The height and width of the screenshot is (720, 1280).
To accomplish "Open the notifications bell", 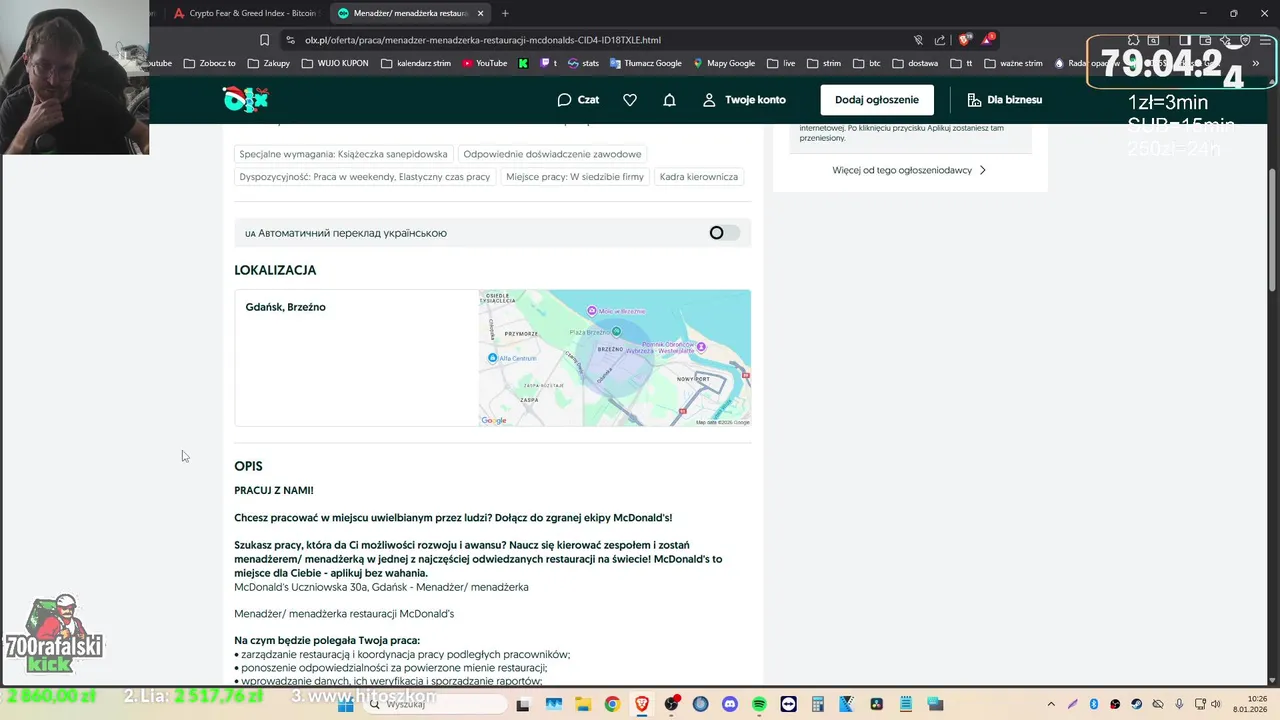I will [x=670, y=100].
